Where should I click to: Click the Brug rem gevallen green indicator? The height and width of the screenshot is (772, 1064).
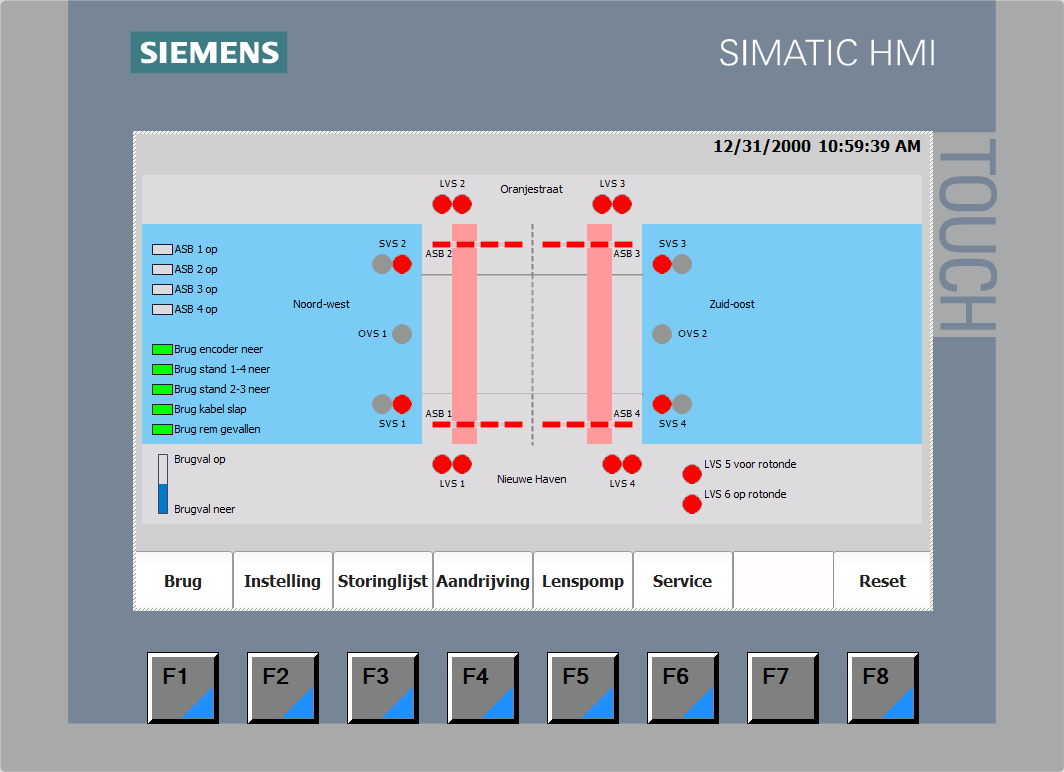pos(162,429)
